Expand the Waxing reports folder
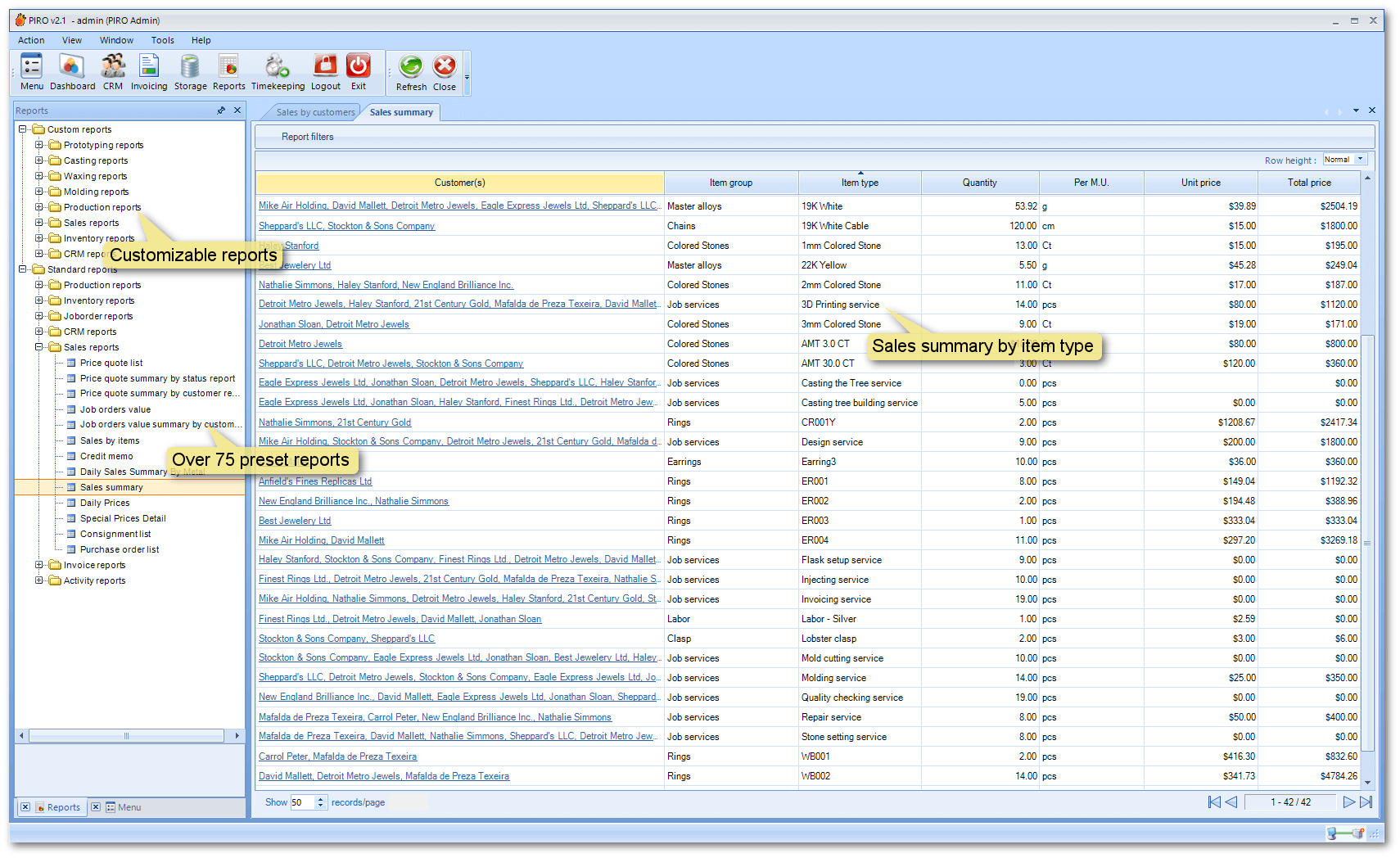The image size is (1400, 858). point(39,176)
